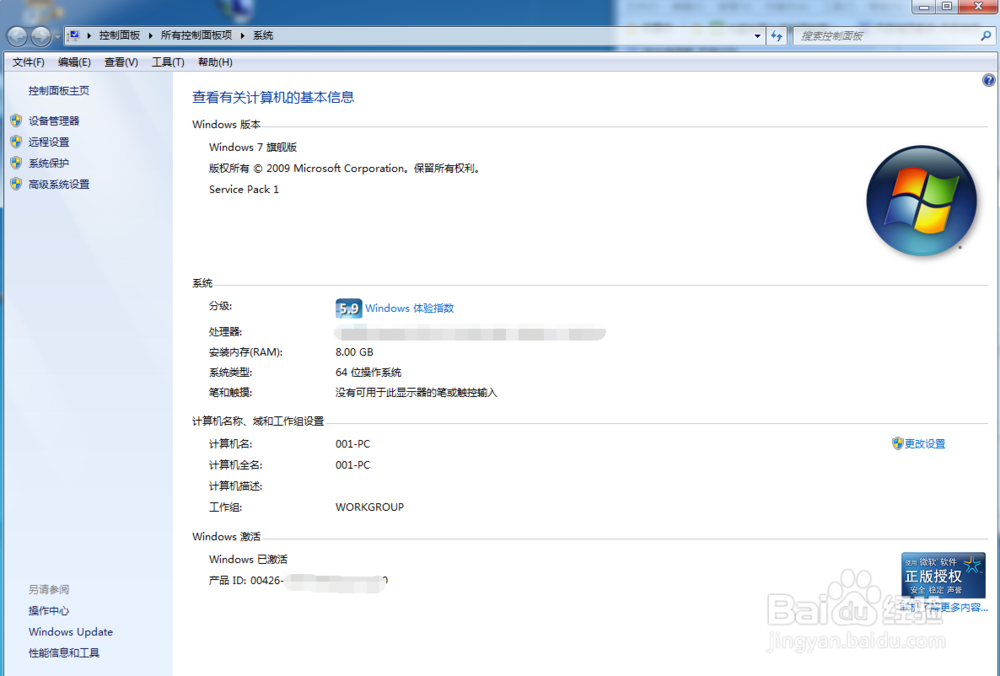Open 操作中心 under 另请参阅
This screenshot has height=676, width=1000.
pos(48,610)
